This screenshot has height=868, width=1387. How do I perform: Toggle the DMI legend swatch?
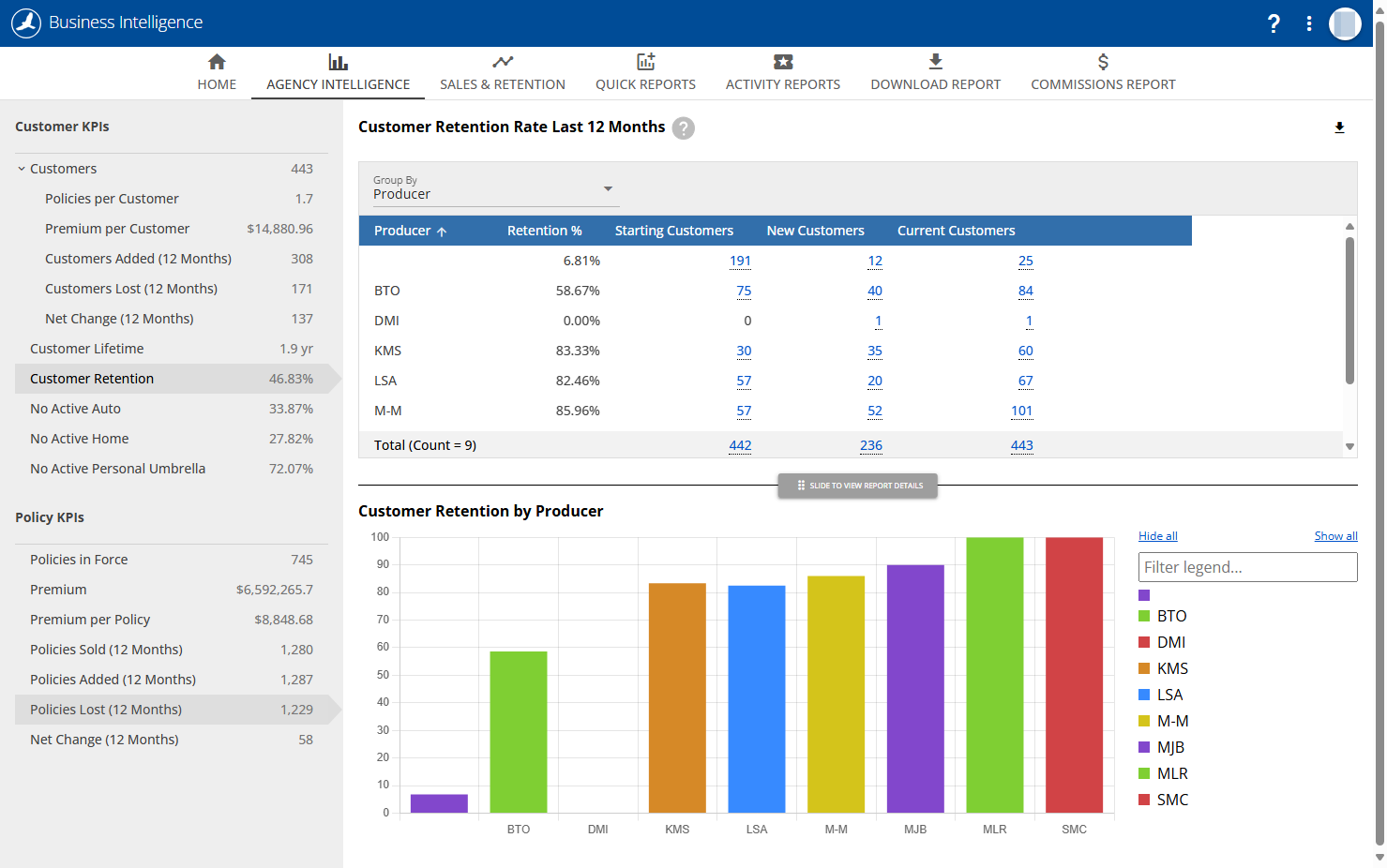point(1144,642)
